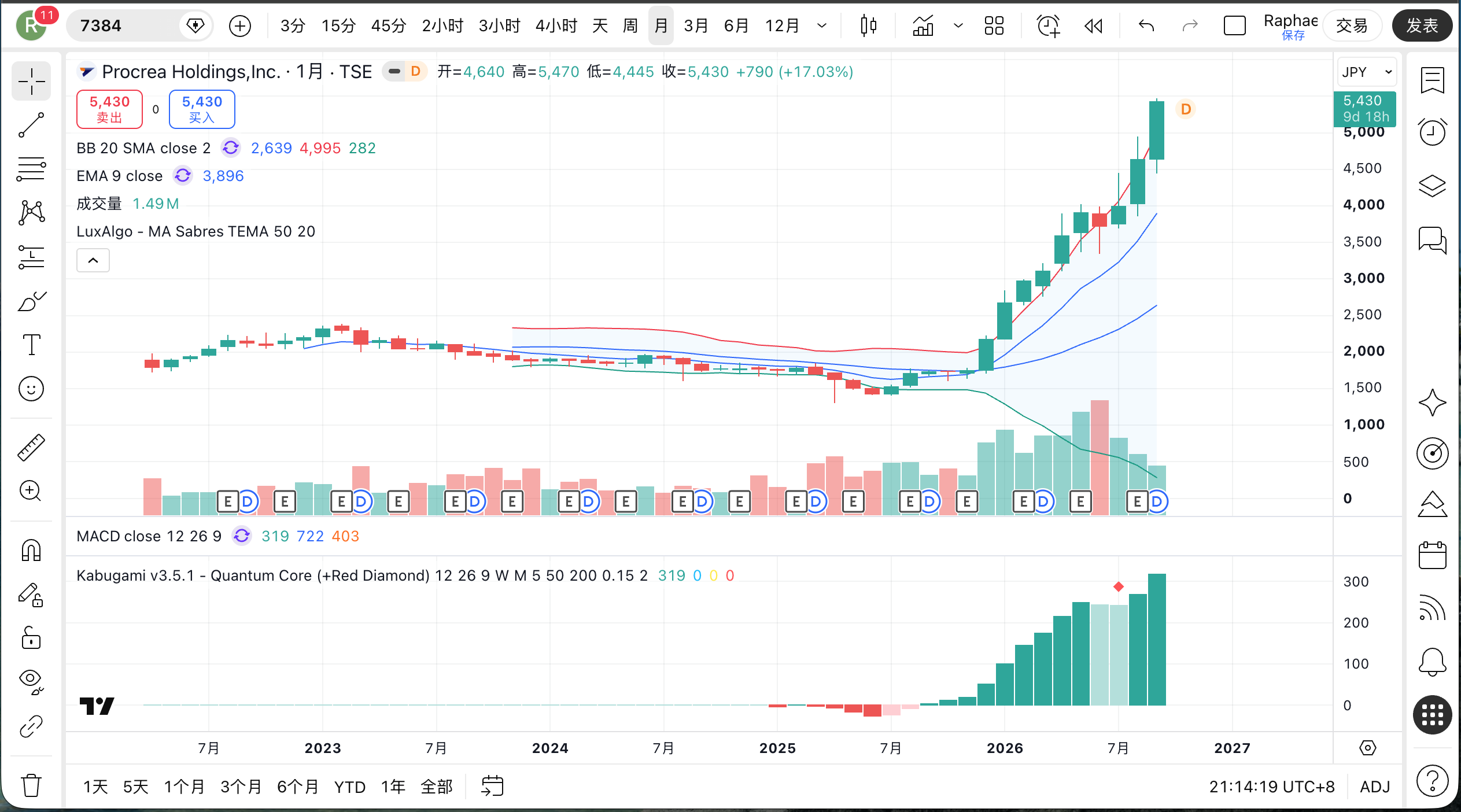Image resolution: width=1461 pixels, height=812 pixels.
Task: Select the crosshair cursor tool
Action: [x=31, y=81]
